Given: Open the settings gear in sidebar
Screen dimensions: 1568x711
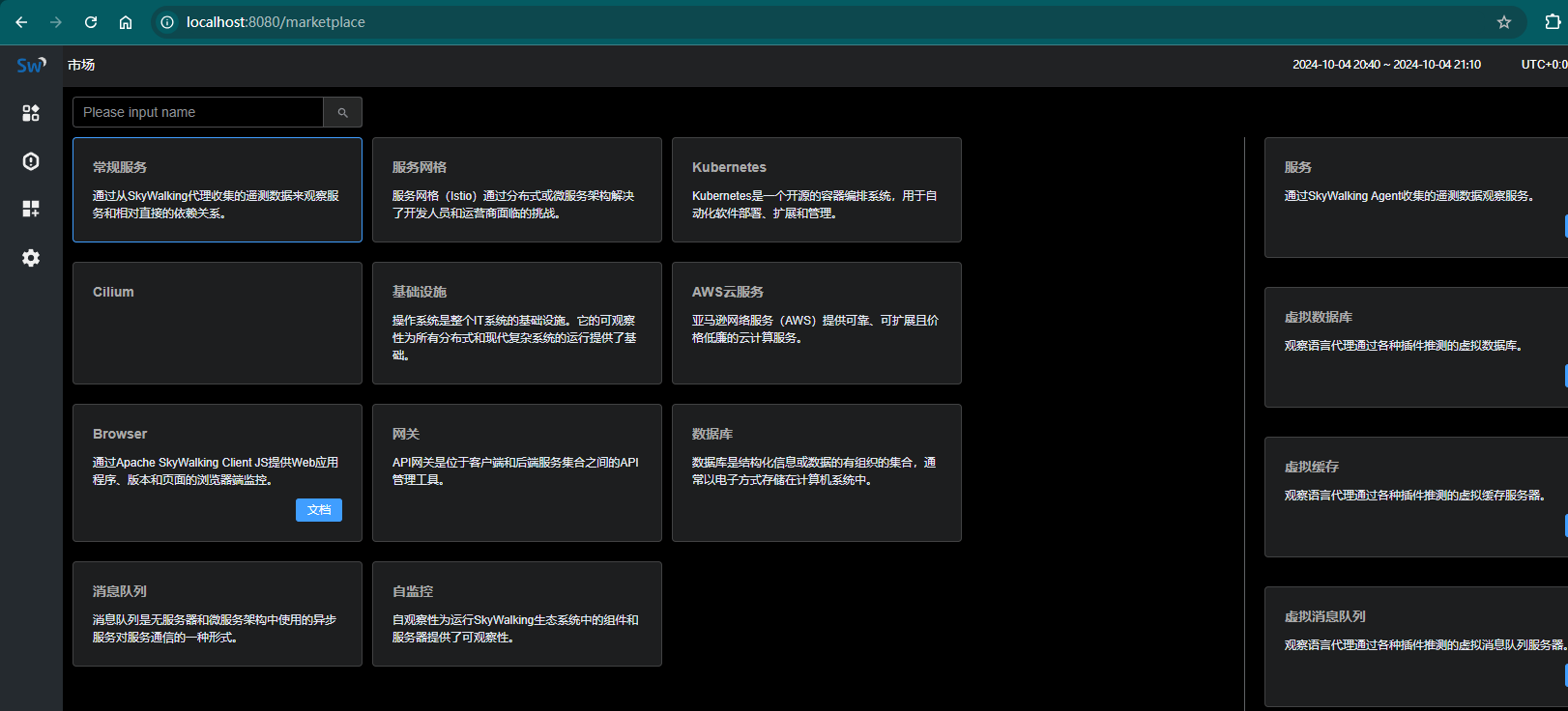Looking at the screenshot, I should tap(31, 258).
